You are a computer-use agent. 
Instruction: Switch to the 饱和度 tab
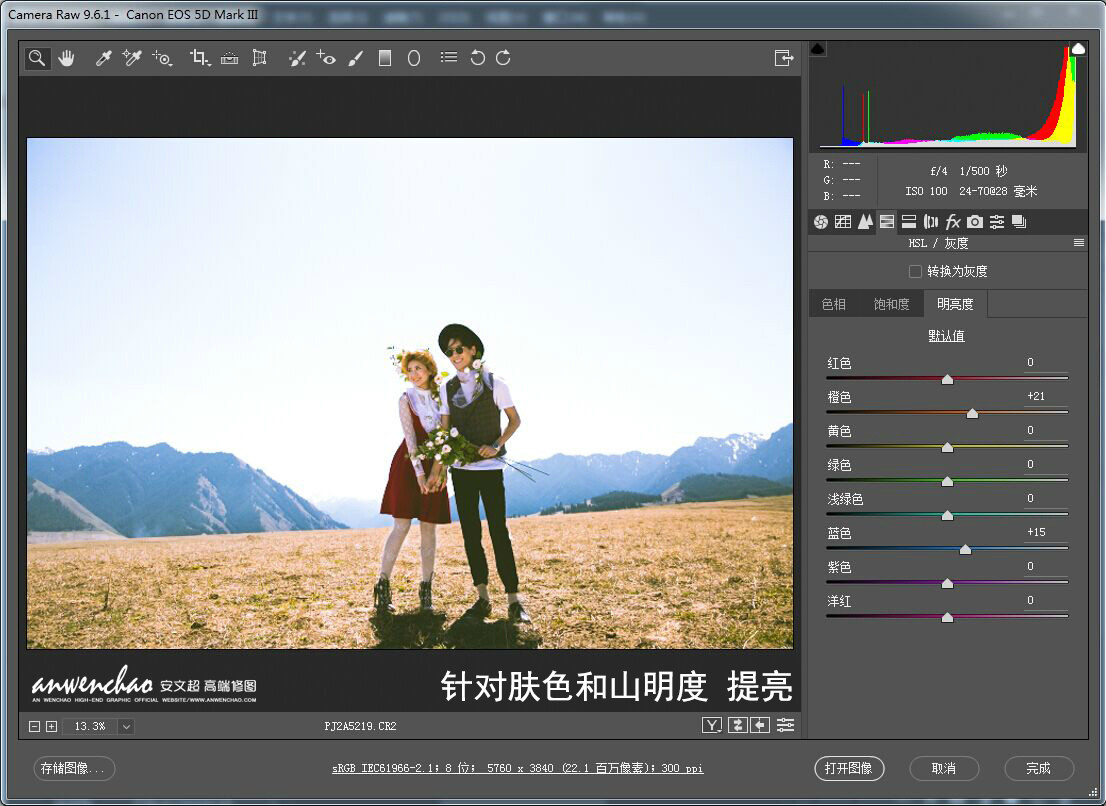pyautogui.click(x=892, y=304)
